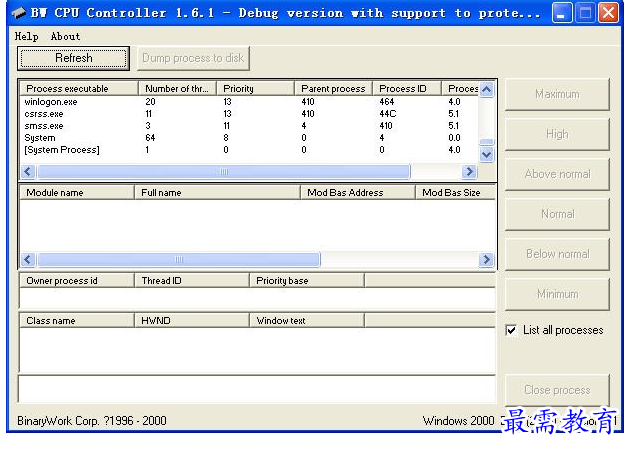Click the Priority column header
This screenshot has height=453, width=625.
256,89
